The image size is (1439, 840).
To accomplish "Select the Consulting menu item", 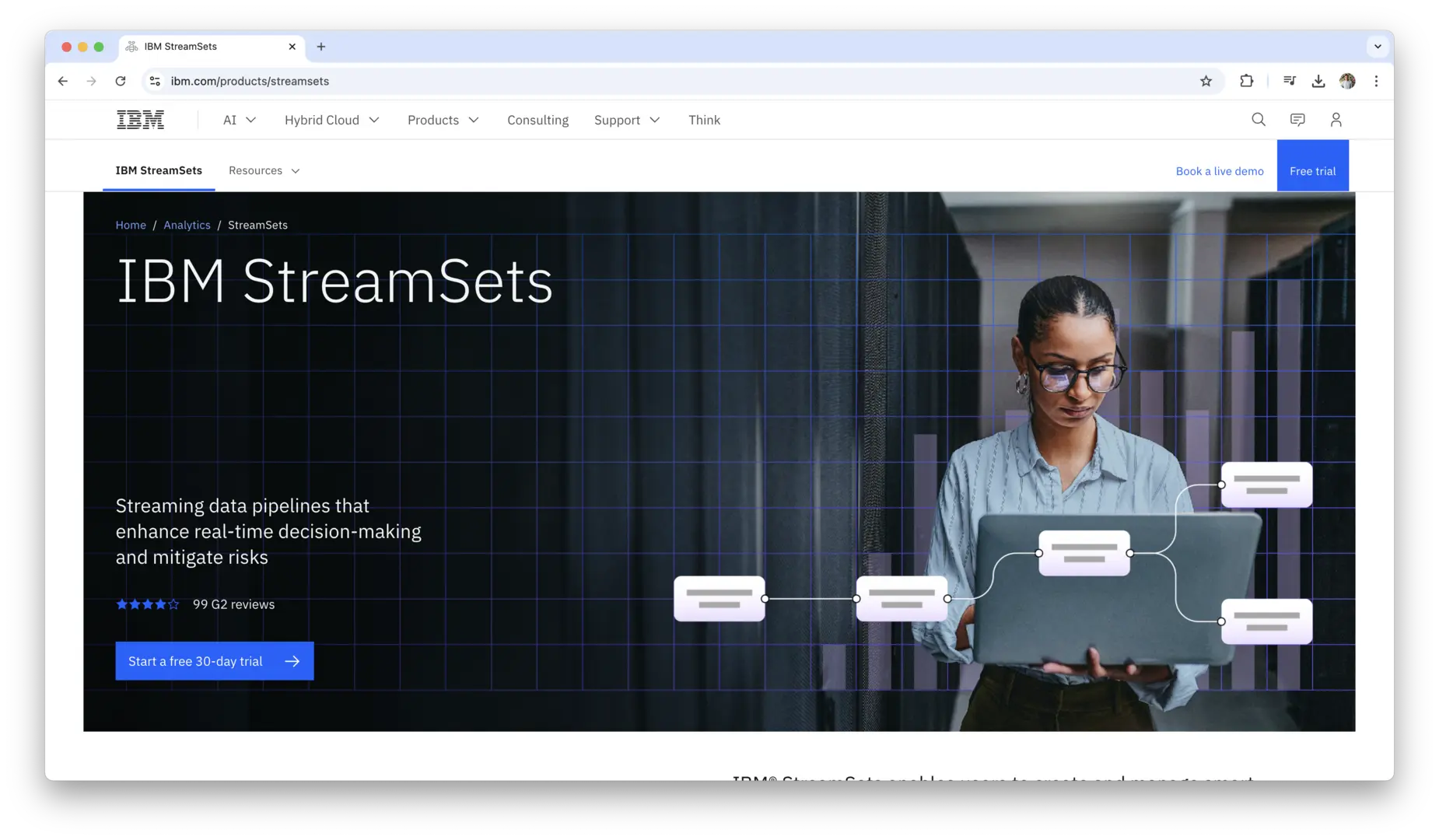I will coord(537,120).
